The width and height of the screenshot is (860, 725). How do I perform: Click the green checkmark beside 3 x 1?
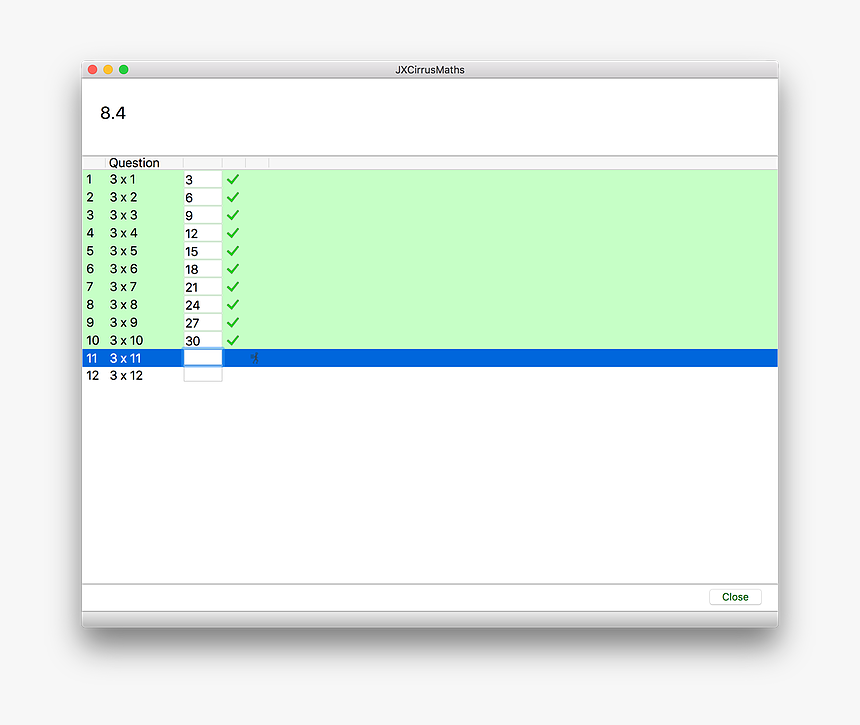pos(232,179)
